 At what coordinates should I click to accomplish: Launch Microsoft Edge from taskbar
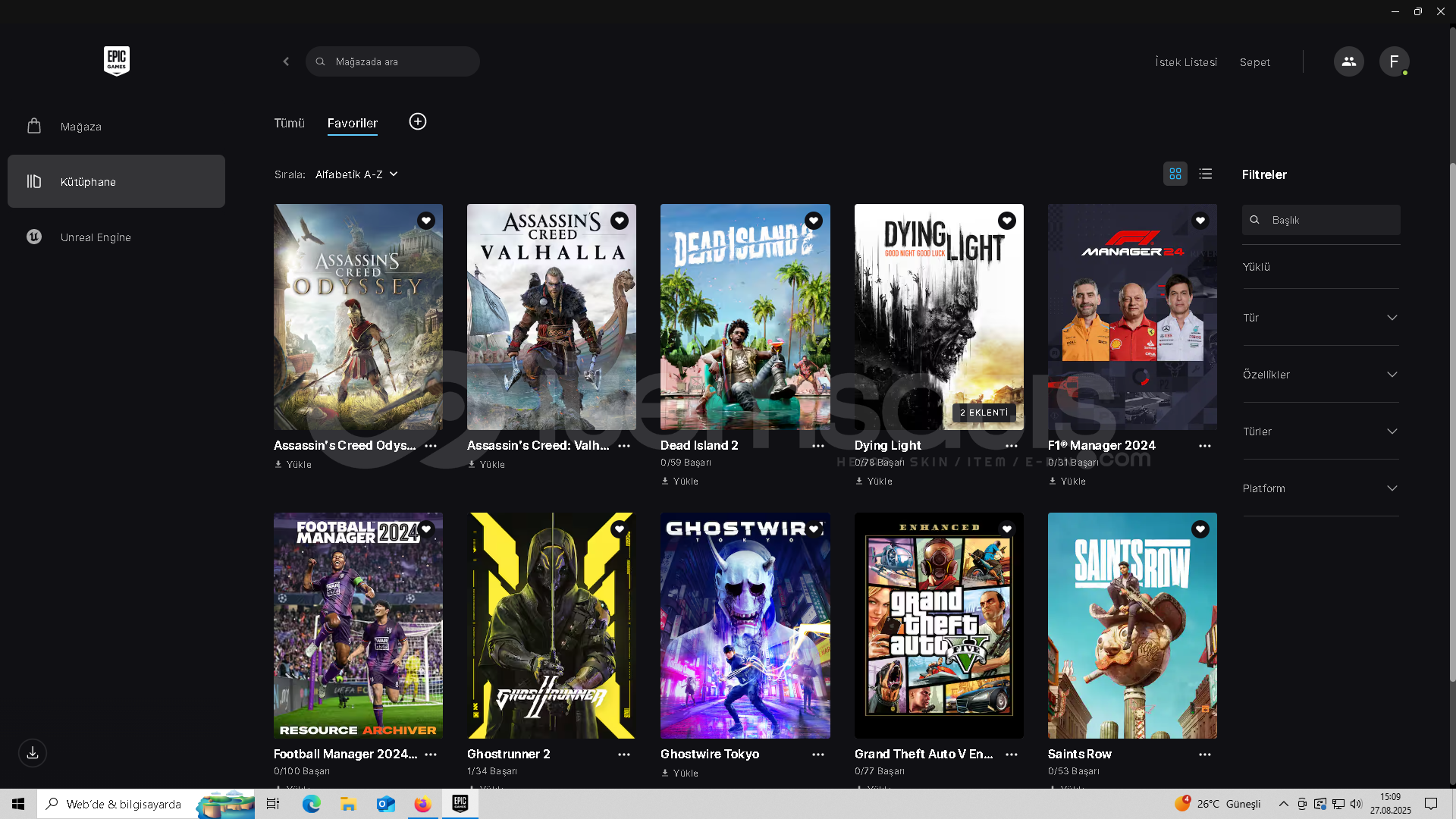(312, 804)
